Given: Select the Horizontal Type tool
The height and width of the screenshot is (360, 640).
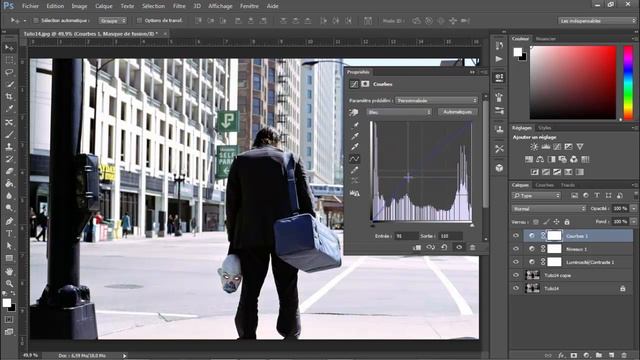Looking at the screenshot, I should pos(9,233).
